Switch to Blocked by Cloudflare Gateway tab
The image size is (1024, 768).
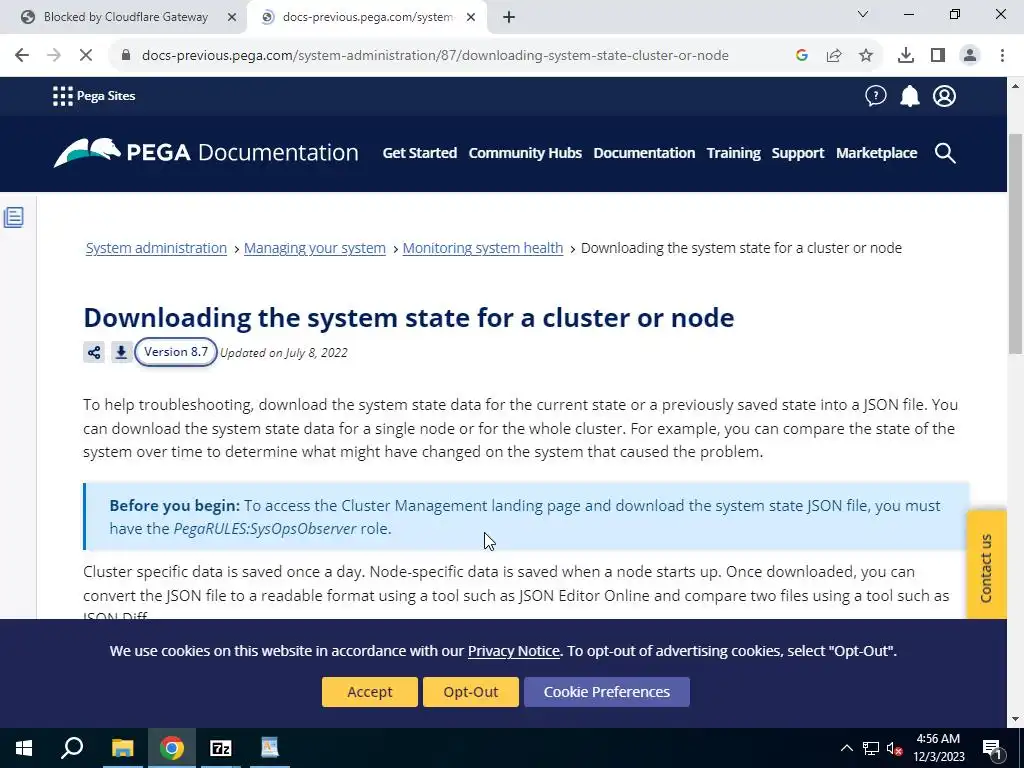tap(124, 18)
